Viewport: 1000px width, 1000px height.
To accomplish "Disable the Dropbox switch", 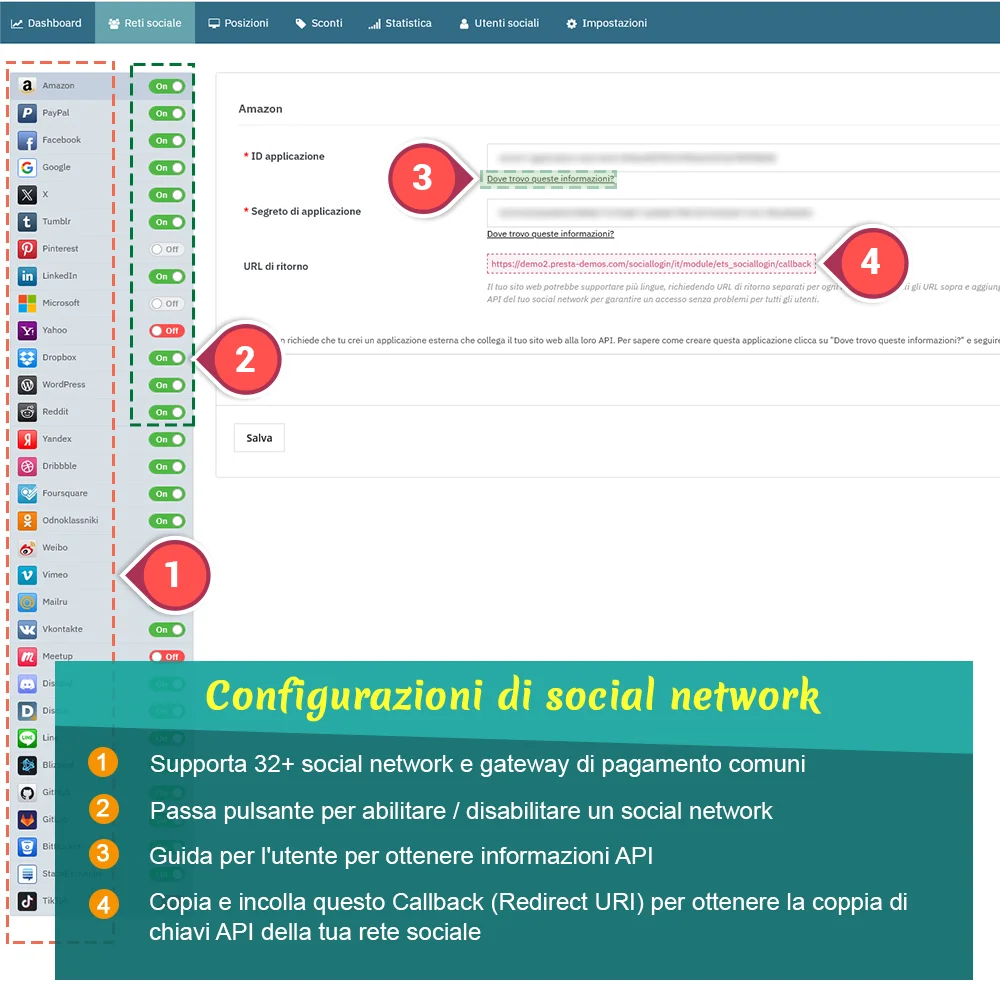I will [x=167, y=358].
